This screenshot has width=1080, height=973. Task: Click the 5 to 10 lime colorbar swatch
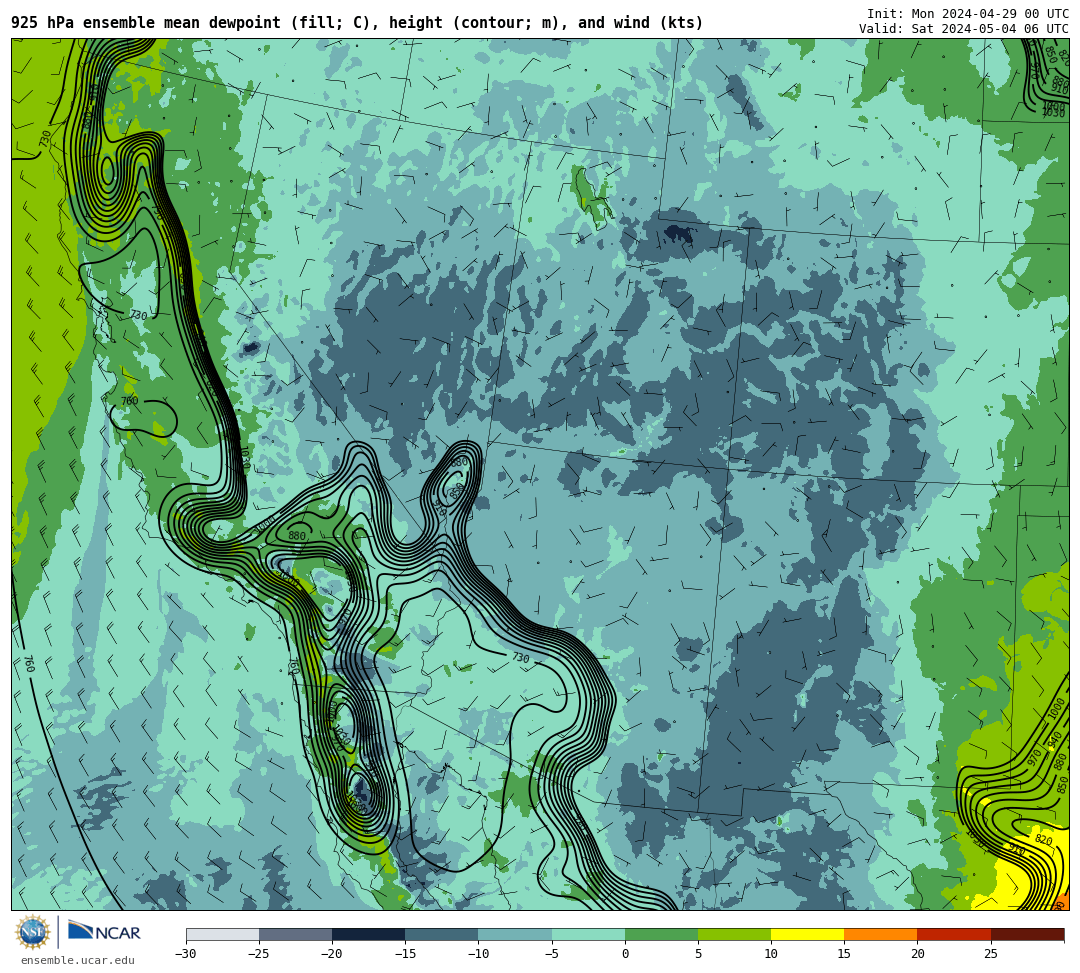pyautogui.click(x=734, y=934)
